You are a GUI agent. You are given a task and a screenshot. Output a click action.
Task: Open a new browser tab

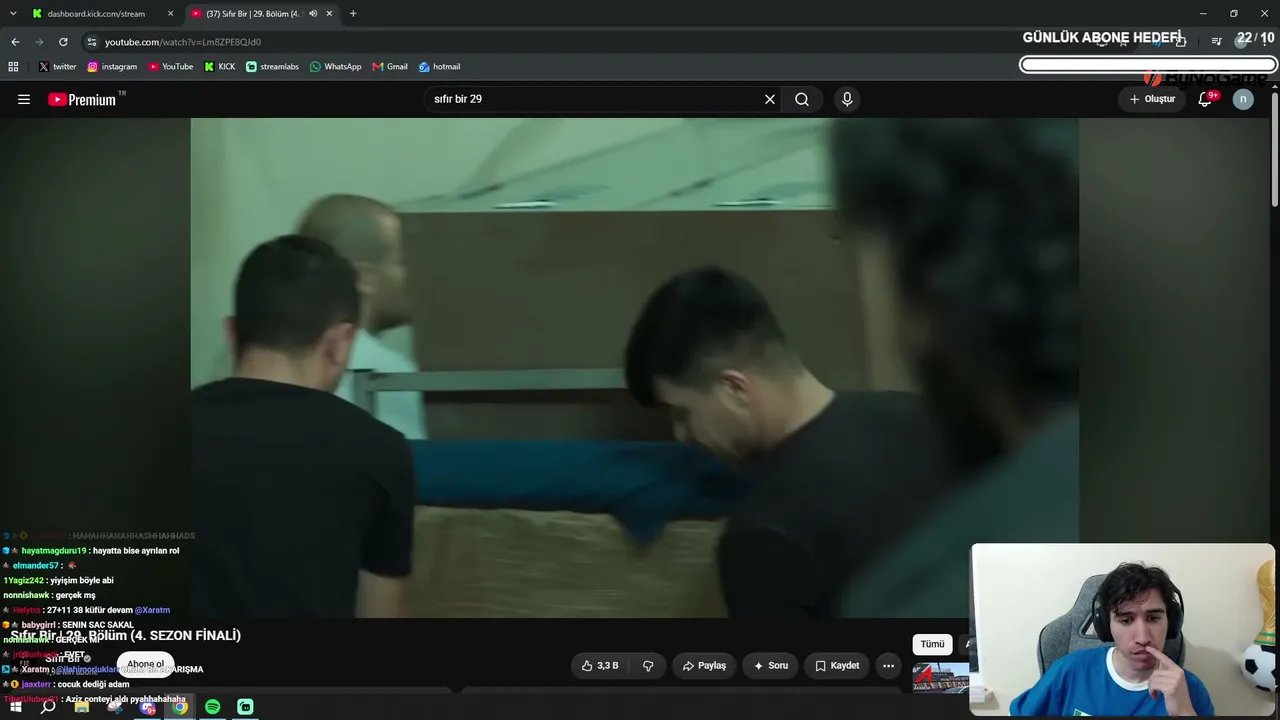pos(353,14)
